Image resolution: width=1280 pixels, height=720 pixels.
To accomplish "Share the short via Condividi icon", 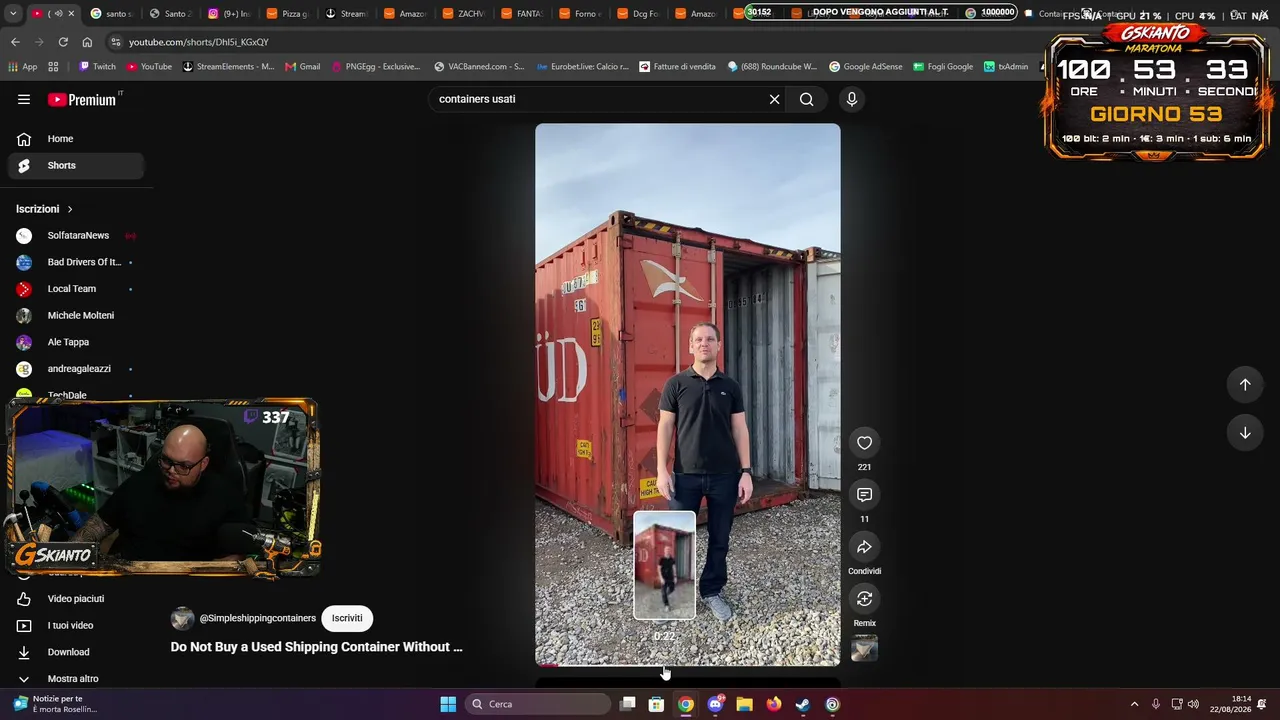I will point(864,547).
